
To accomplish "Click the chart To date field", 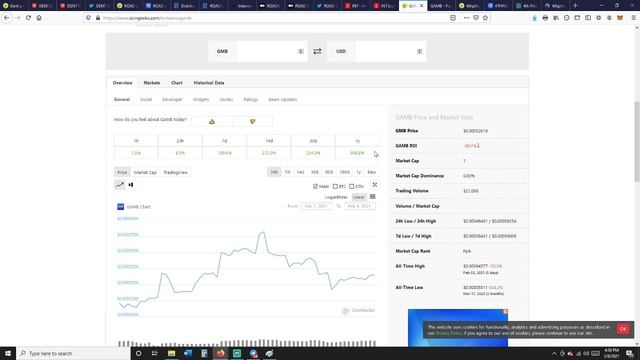I will coord(359,206).
